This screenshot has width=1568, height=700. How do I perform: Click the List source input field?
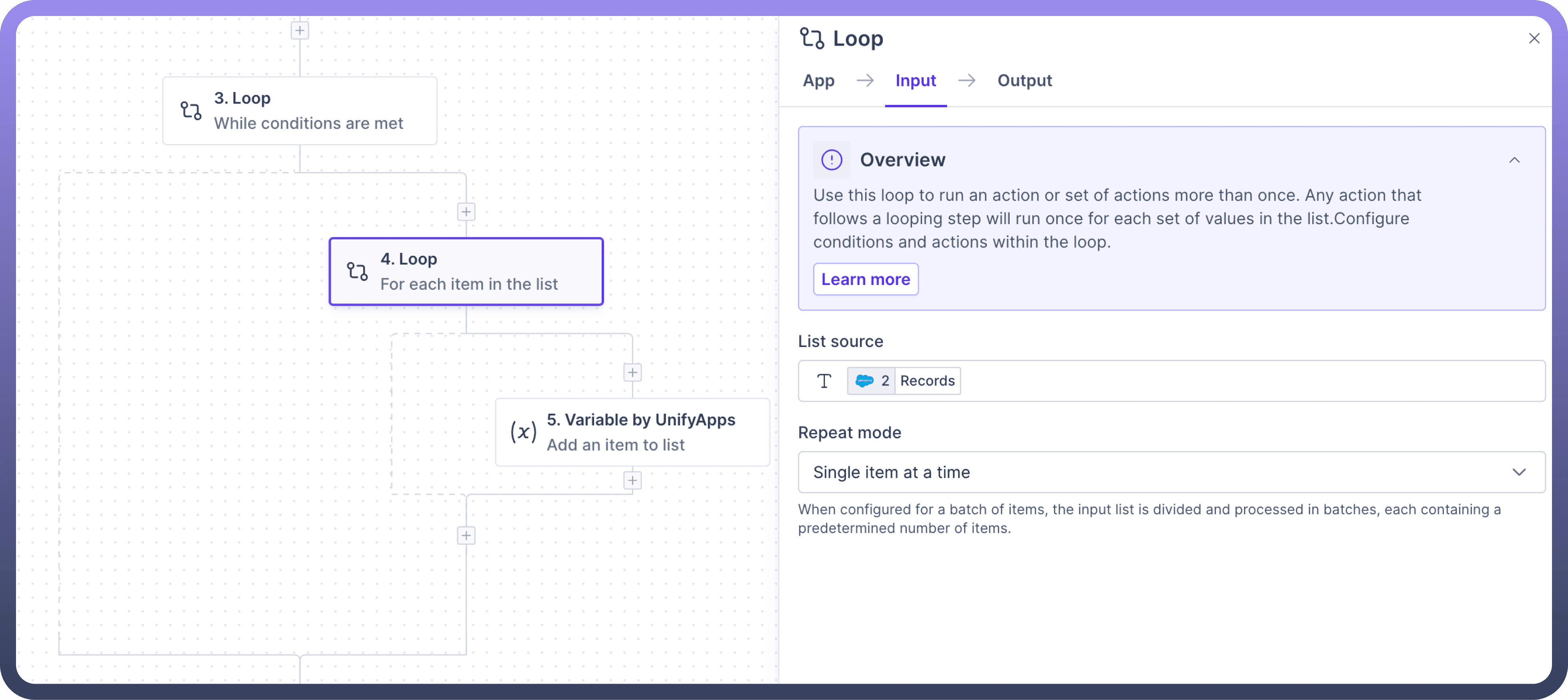tap(1248, 381)
